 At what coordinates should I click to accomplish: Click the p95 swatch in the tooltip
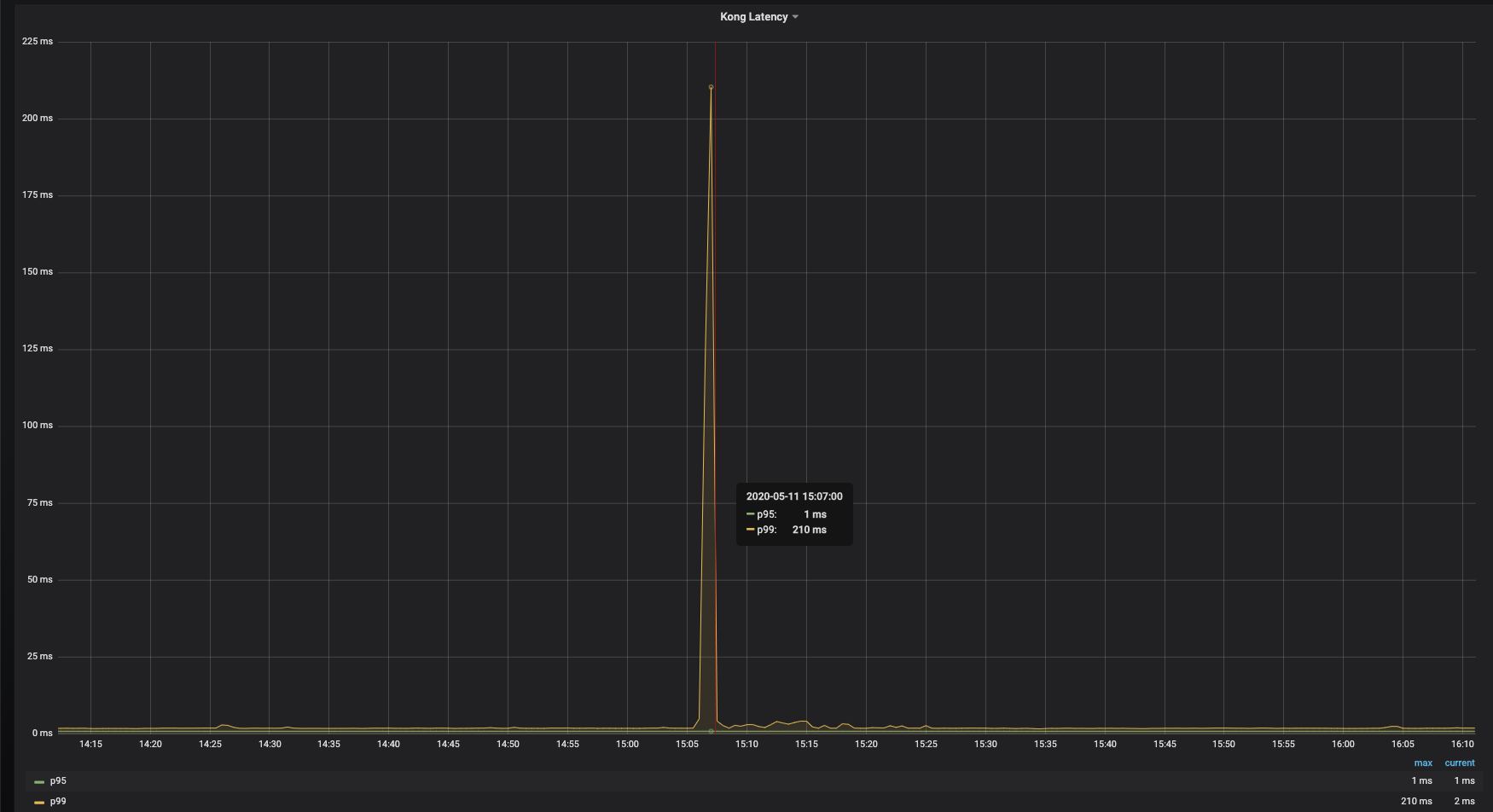pyautogui.click(x=751, y=513)
